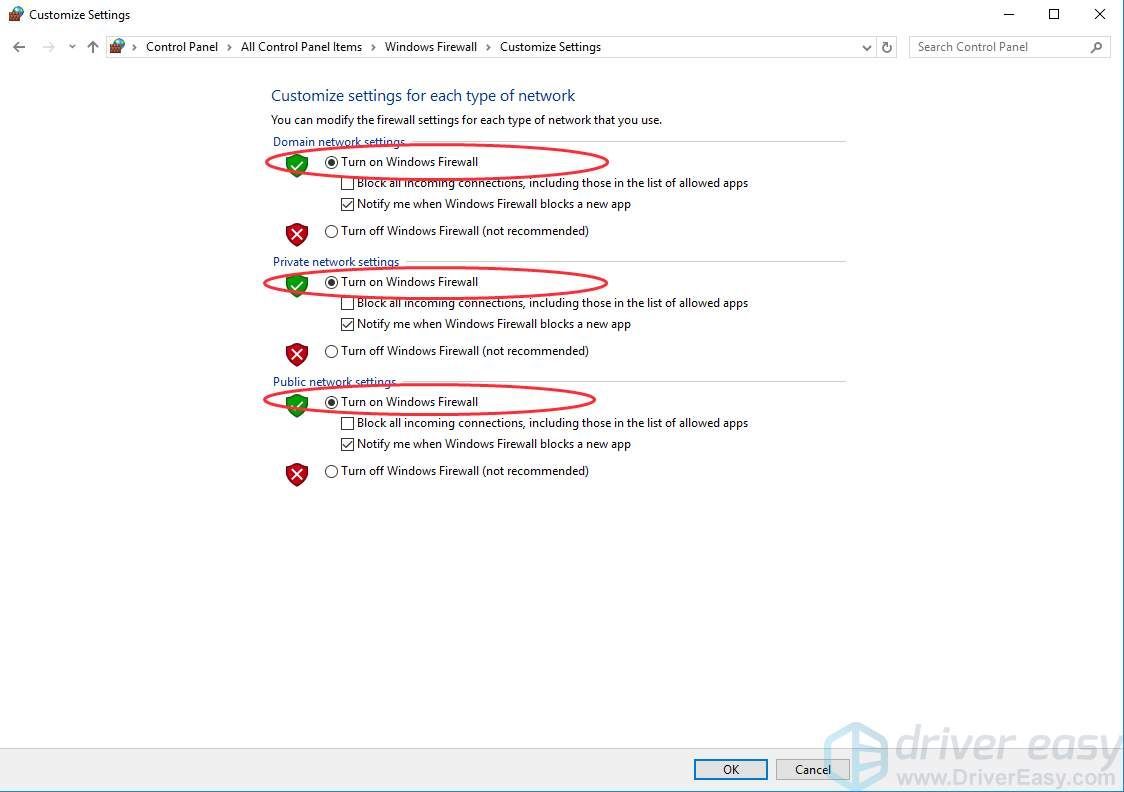Click Customize Settings breadcrumb
The width and height of the screenshot is (1124, 792).
(x=551, y=47)
